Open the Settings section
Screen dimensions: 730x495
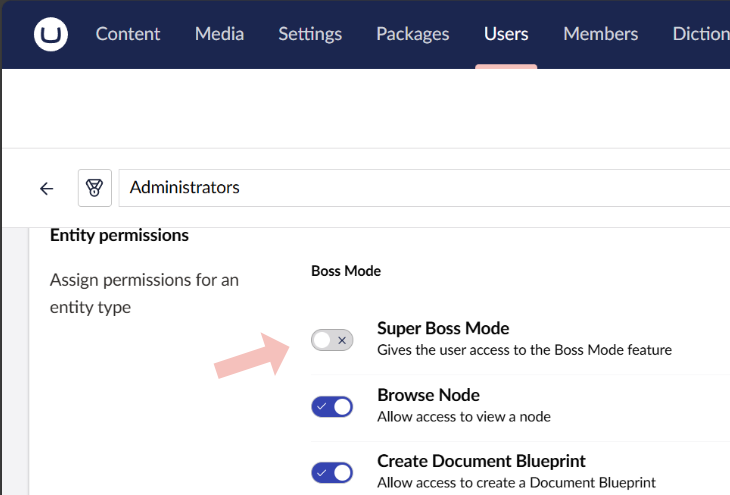coord(310,34)
